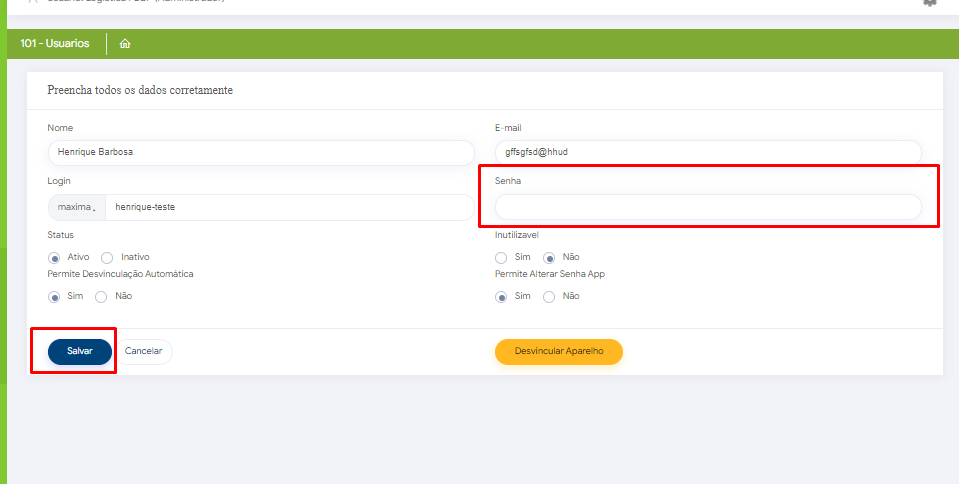Set Permite Alterar Senha App to Sim
Viewport: 959px width, 484px height.
coord(501,297)
